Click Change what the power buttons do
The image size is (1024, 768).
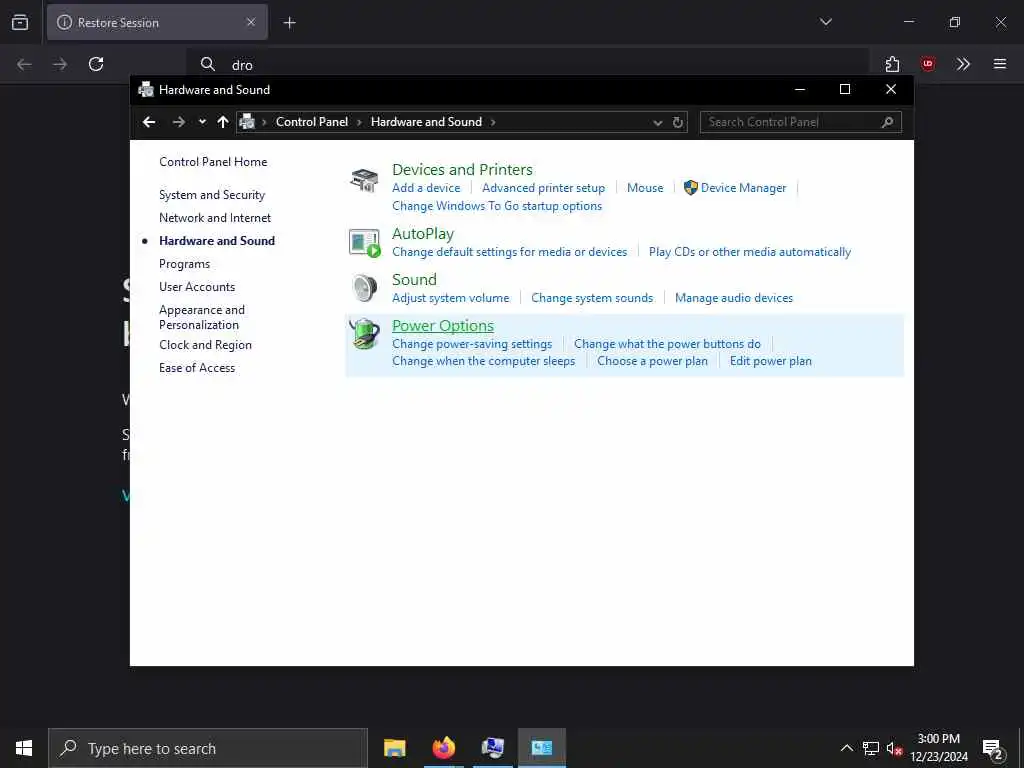[x=667, y=344]
